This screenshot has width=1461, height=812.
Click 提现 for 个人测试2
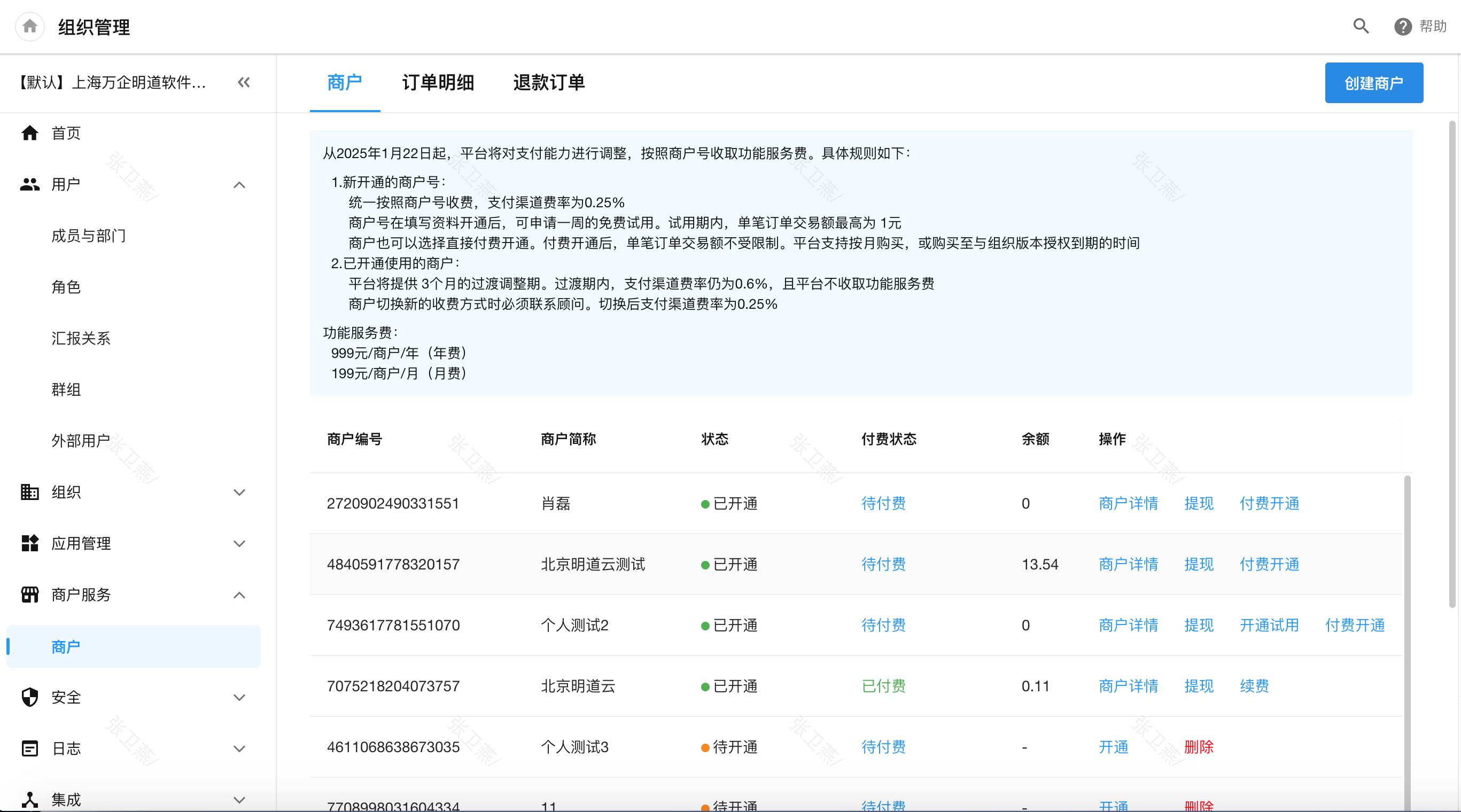pos(1199,625)
